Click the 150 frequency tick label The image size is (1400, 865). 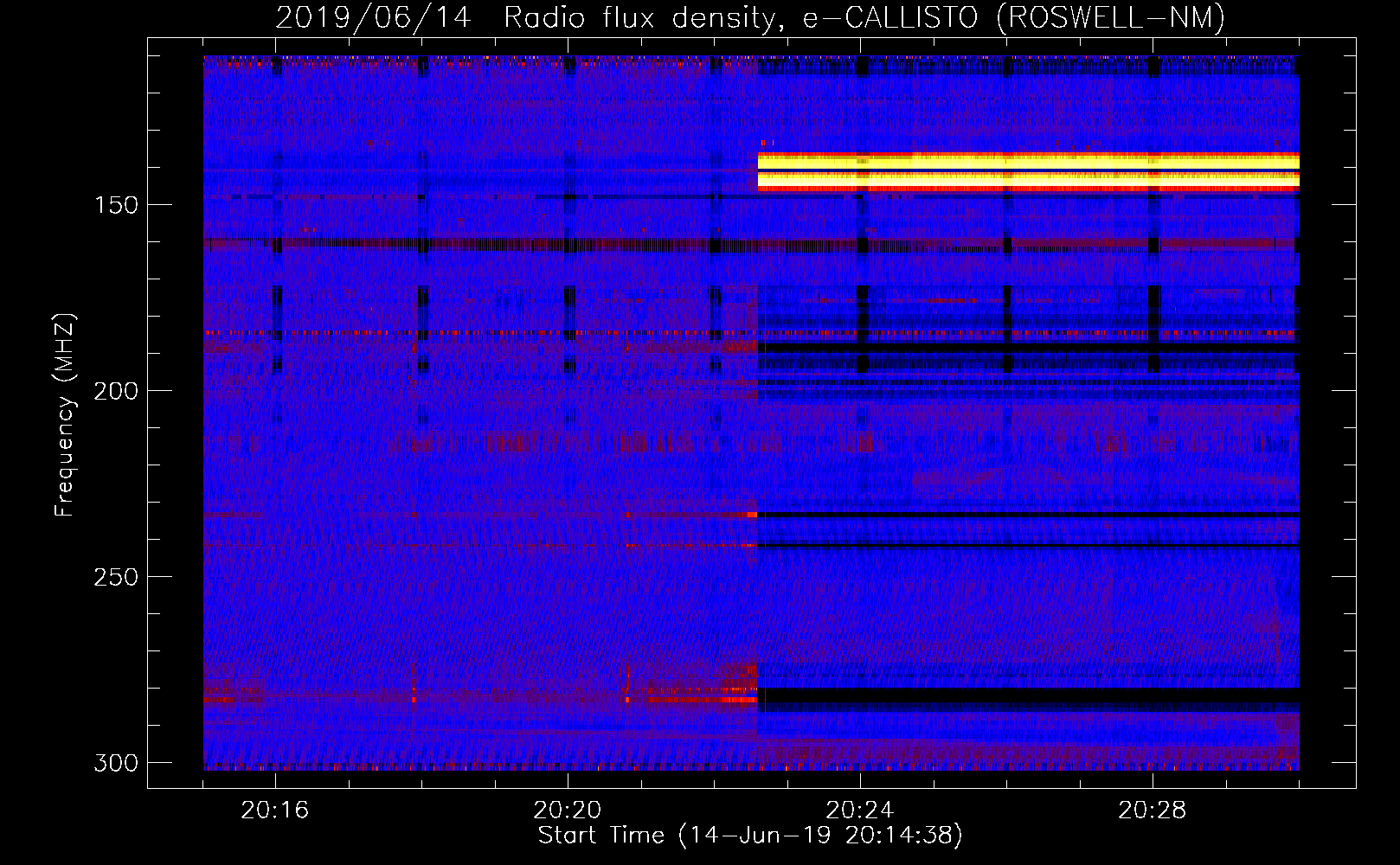tap(116, 205)
